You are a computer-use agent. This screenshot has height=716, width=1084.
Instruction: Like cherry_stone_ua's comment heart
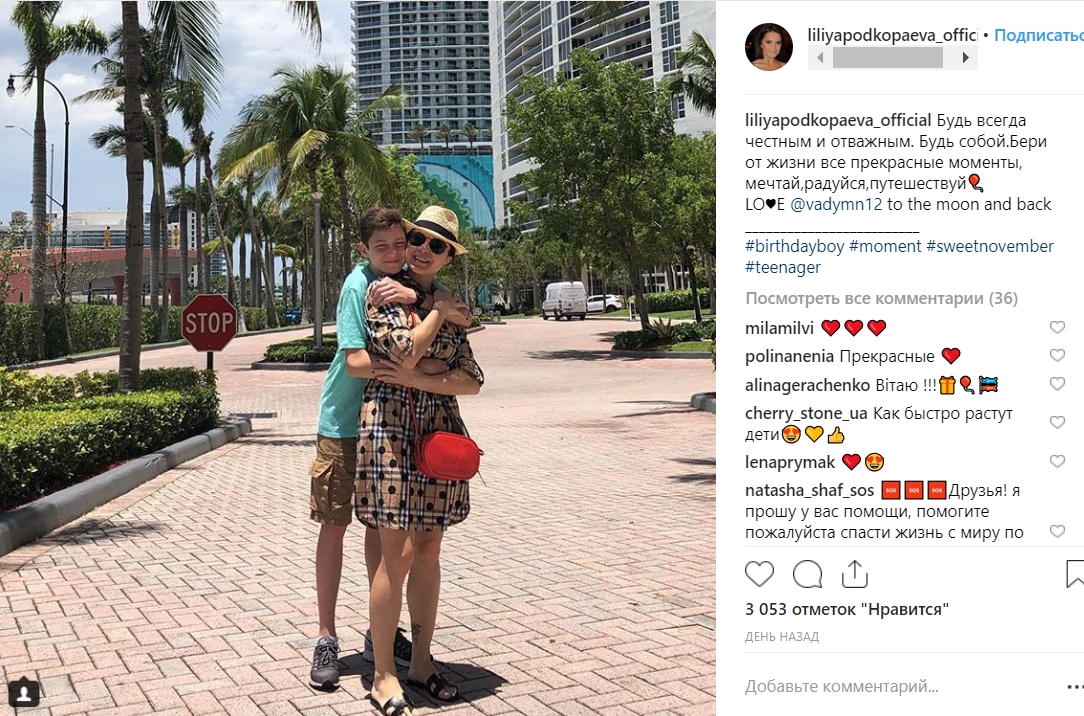[1057, 423]
